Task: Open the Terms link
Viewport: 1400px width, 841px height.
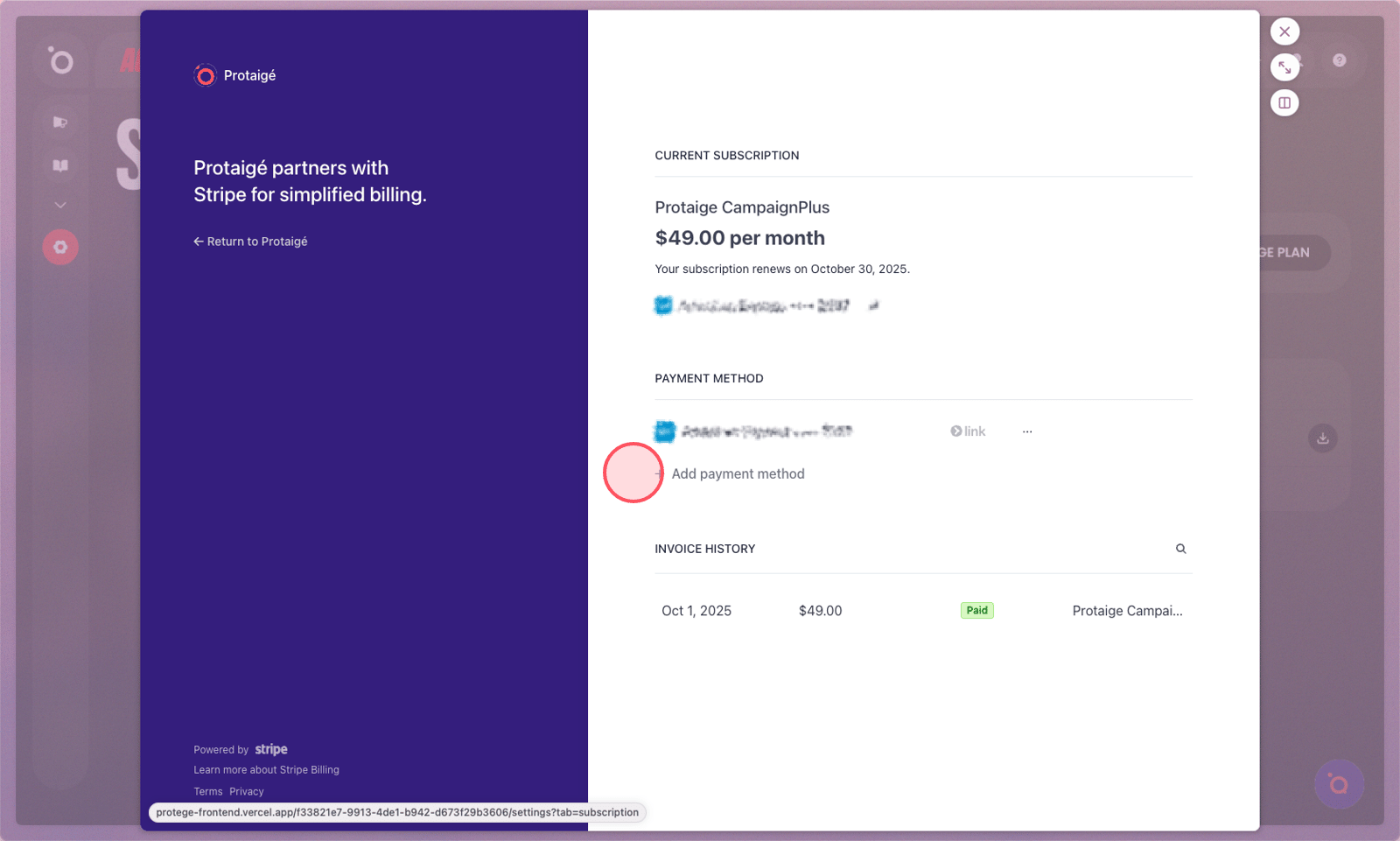Action: click(x=208, y=792)
